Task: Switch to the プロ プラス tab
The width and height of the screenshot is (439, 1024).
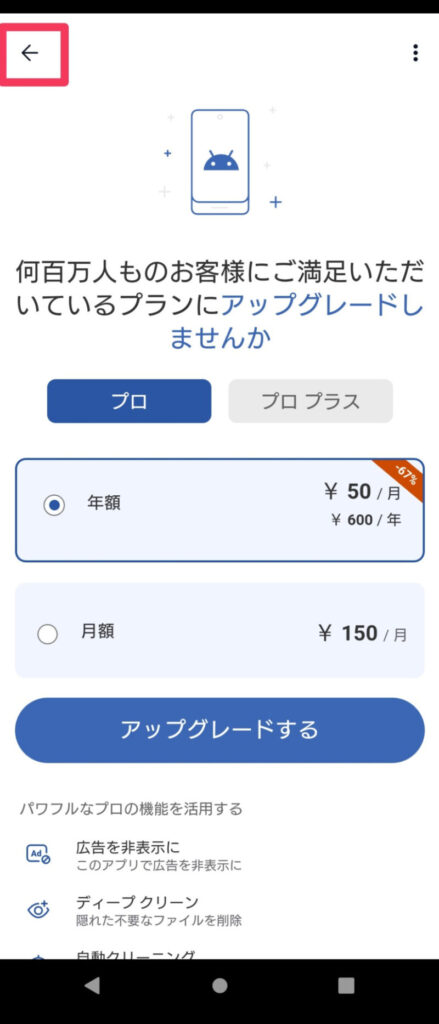Action: [x=311, y=401]
